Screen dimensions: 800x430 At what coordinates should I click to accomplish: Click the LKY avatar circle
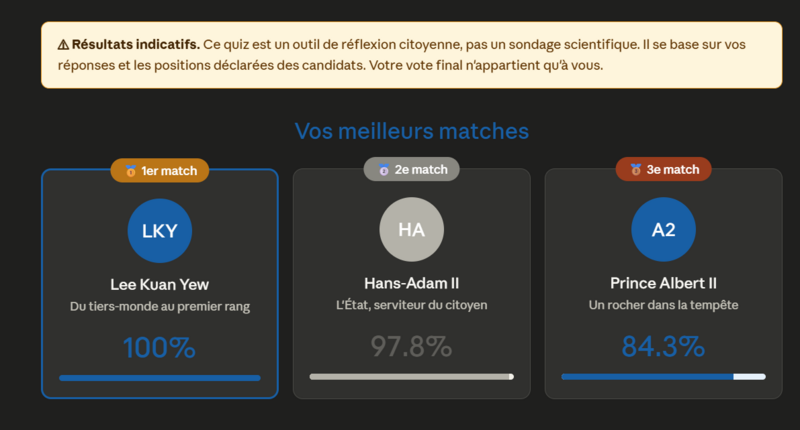(x=160, y=230)
